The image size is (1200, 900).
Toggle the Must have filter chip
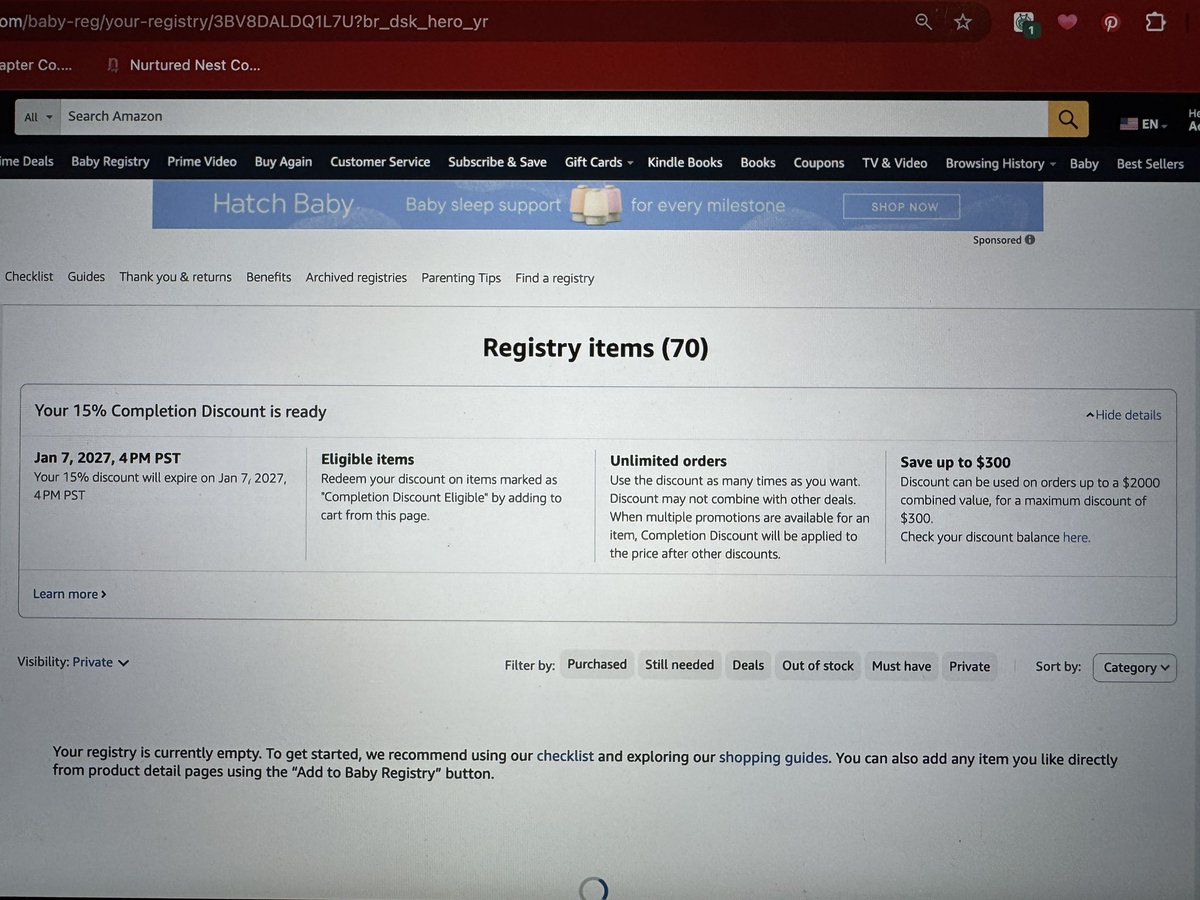(x=901, y=667)
